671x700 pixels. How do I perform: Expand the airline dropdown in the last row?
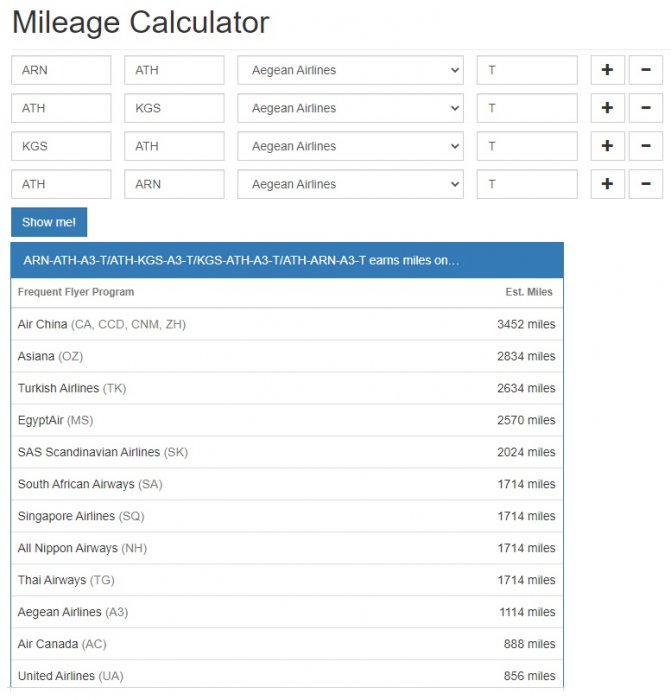pyautogui.click(x=350, y=184)
